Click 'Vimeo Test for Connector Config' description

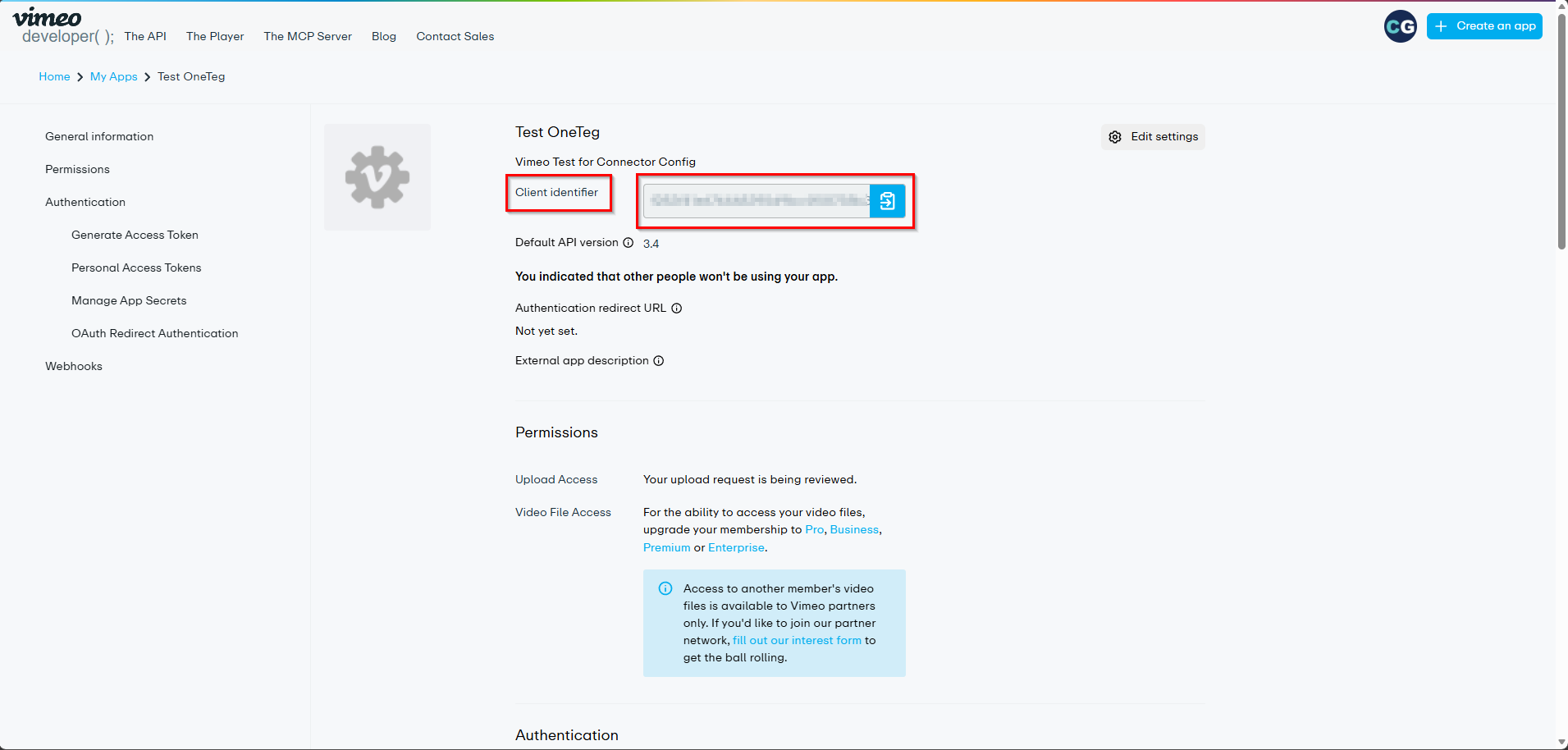[606, 162]
